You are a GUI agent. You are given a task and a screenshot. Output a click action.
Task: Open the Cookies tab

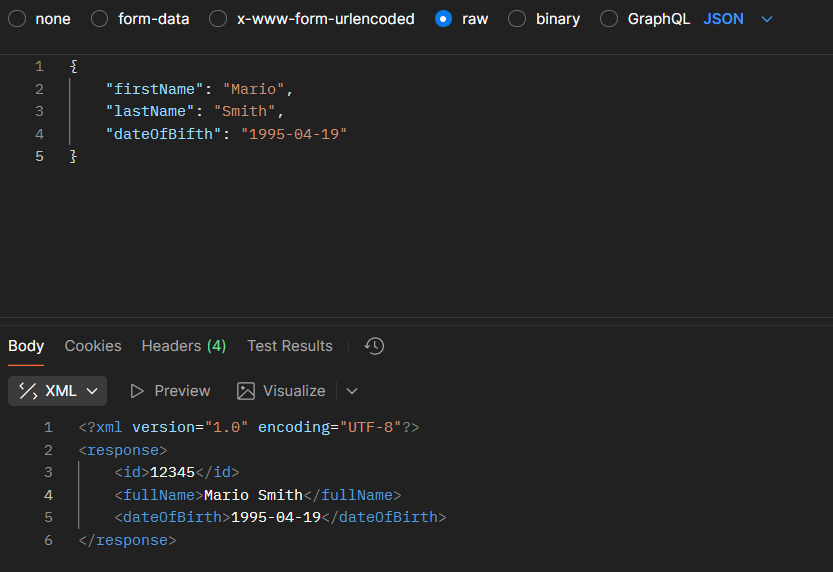coord(93,346)
